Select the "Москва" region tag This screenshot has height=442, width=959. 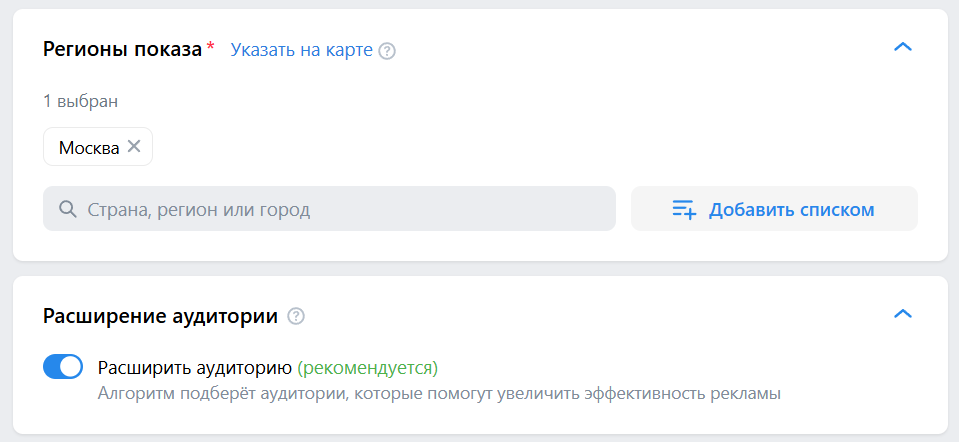[x=88, y=147]
